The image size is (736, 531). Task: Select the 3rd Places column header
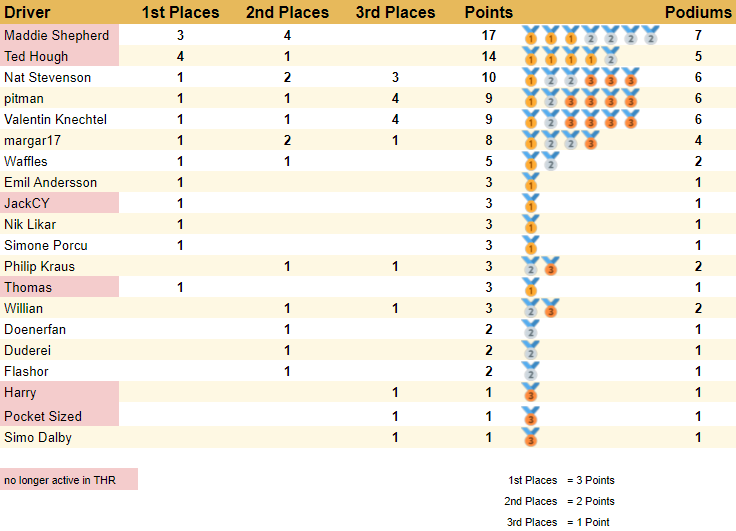pyautogui.click(x=395, y=12)
